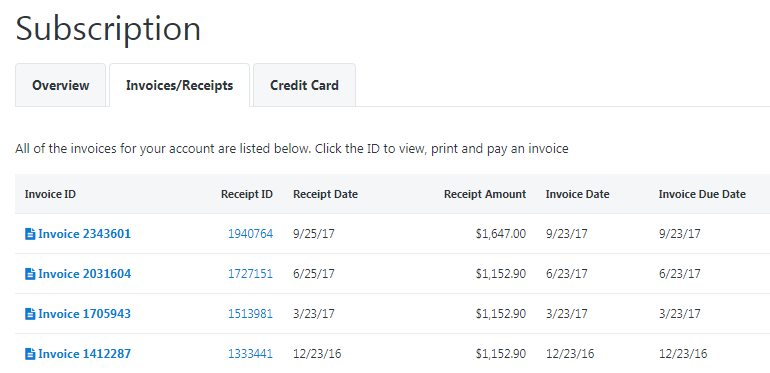Click the Invoice ID column header
This screenshot has height=373, width=770.
(50, 194)
